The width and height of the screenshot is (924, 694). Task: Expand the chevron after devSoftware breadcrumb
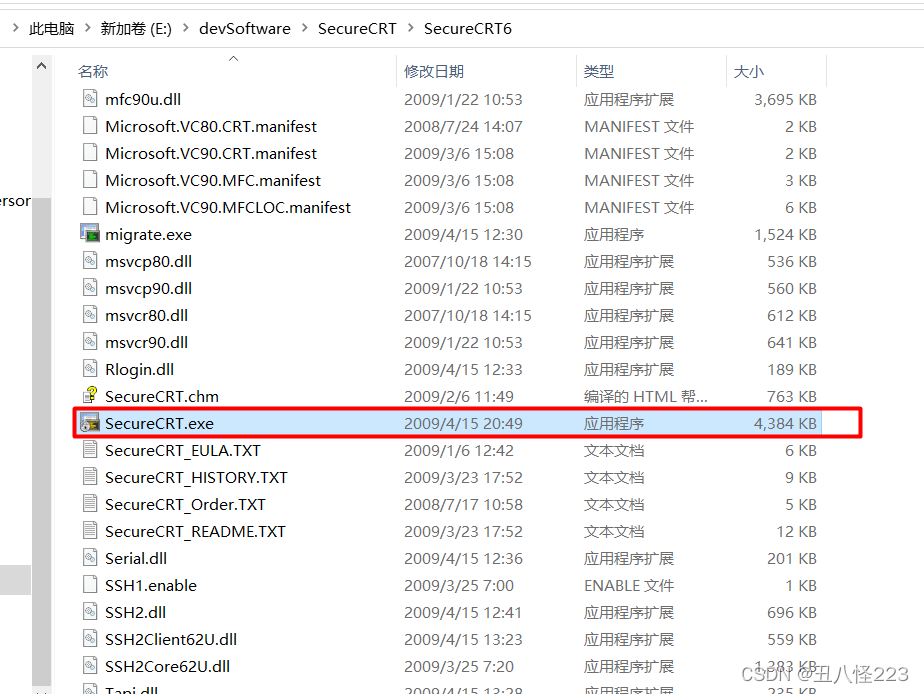pyautogui.click(x=305, y=28)
